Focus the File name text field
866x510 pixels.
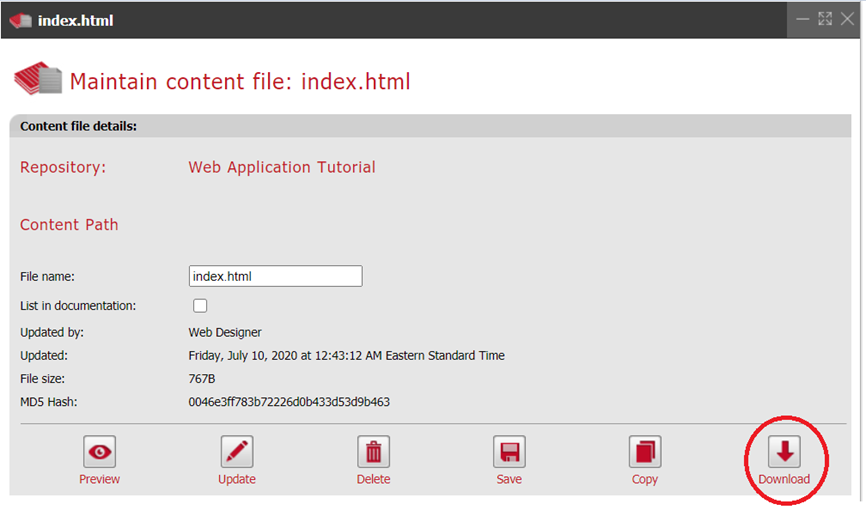click(275, 277)
